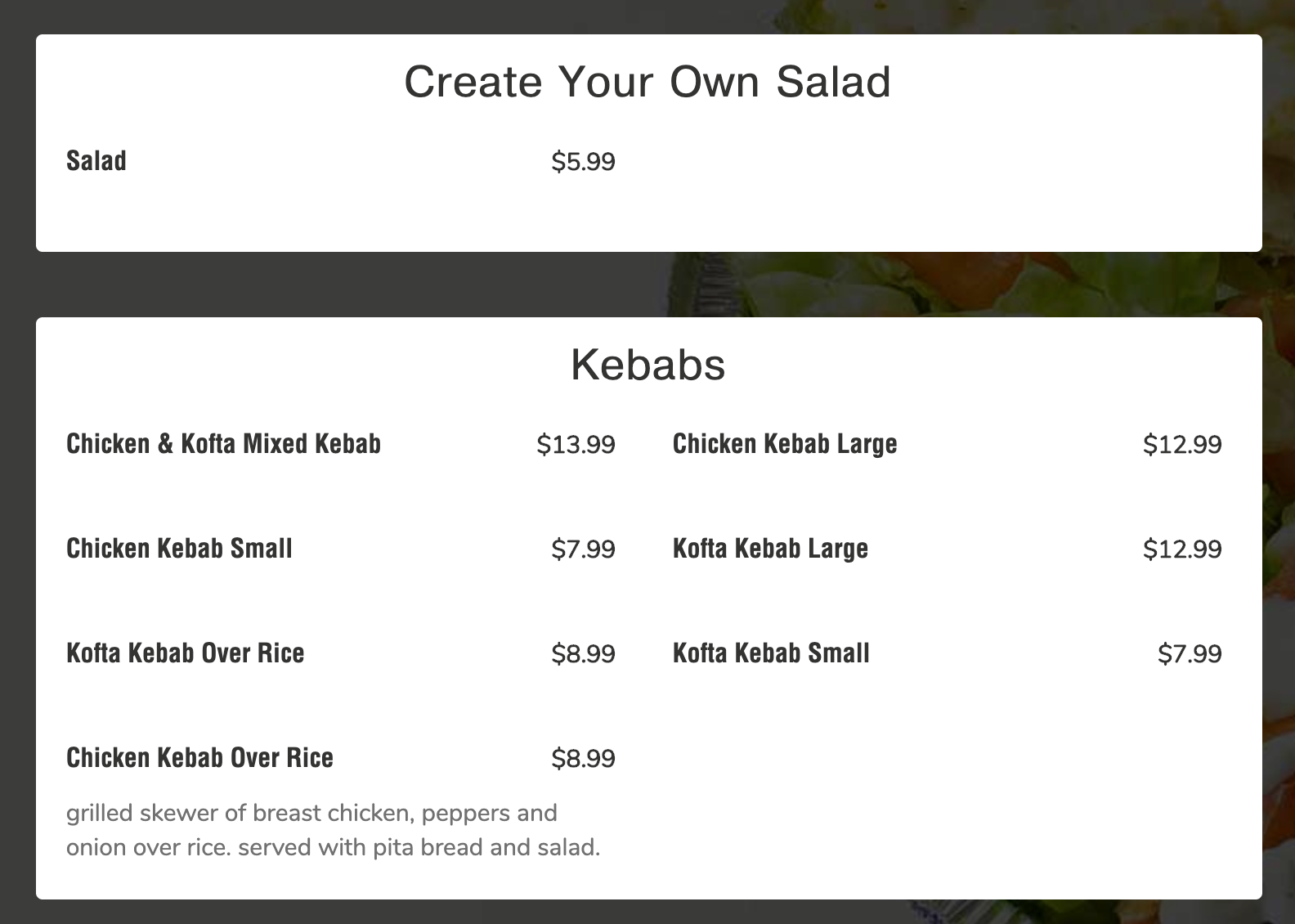
Task: Select the Salad menu item
Action: click(96, 161)
